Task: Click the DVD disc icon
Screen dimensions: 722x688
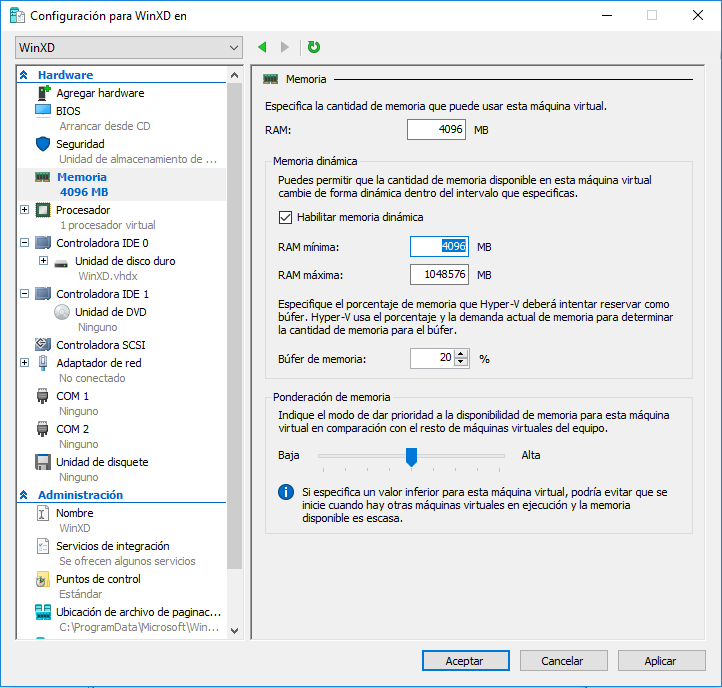Action: tap(62, 312)
